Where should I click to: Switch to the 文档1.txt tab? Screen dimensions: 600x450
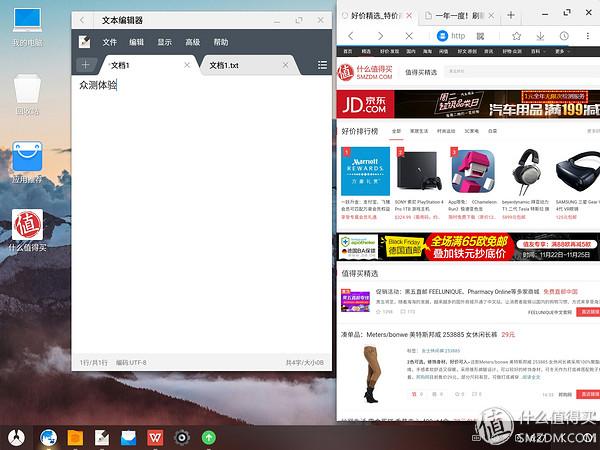point(224,65)
